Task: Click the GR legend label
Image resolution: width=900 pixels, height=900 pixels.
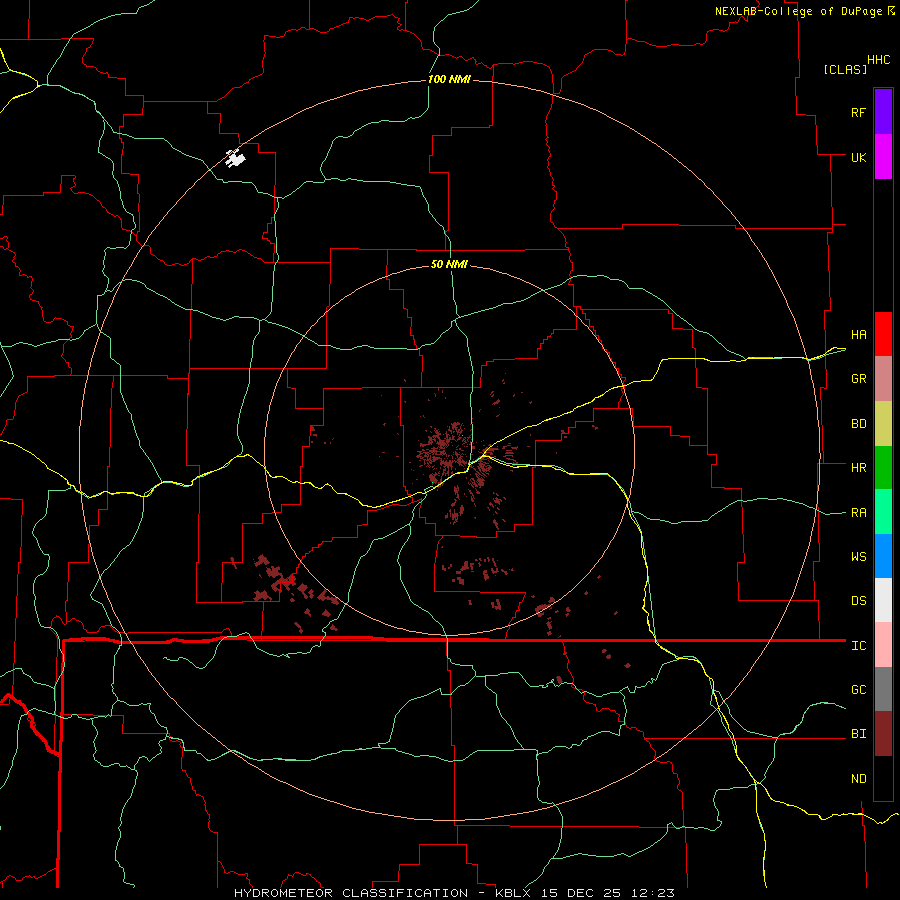Action: (858, 379)
